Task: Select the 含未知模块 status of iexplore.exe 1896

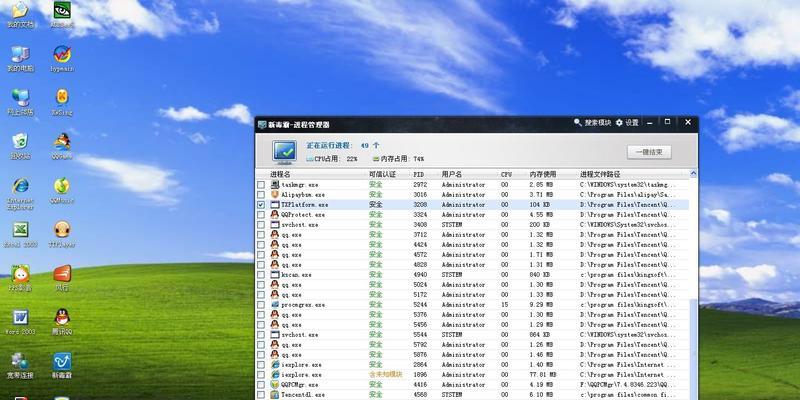Action: pyautogui.click(x=385, y=374)
